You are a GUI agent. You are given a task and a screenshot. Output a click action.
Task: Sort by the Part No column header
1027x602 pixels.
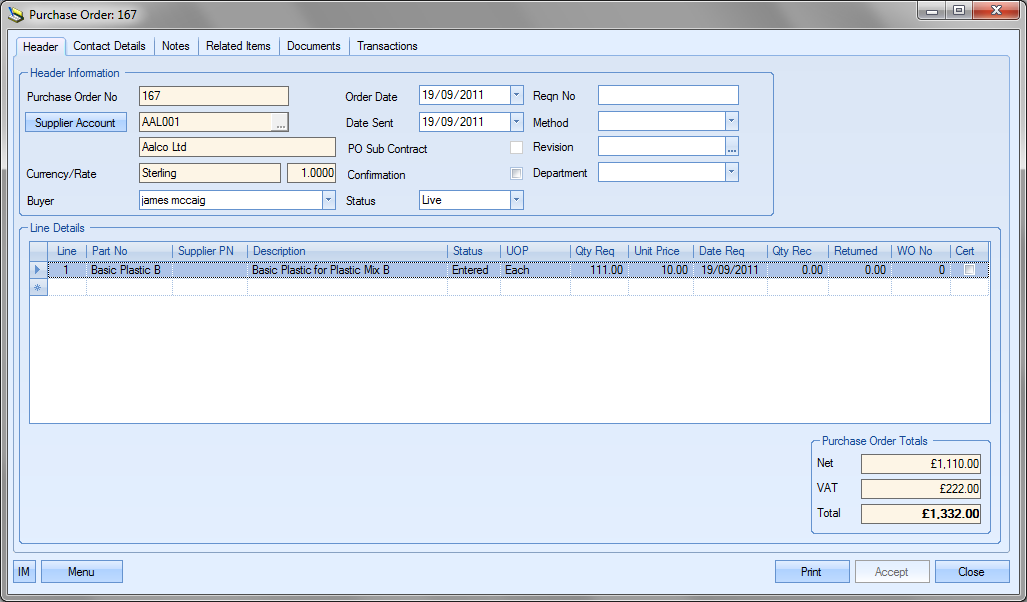(129, 251)
